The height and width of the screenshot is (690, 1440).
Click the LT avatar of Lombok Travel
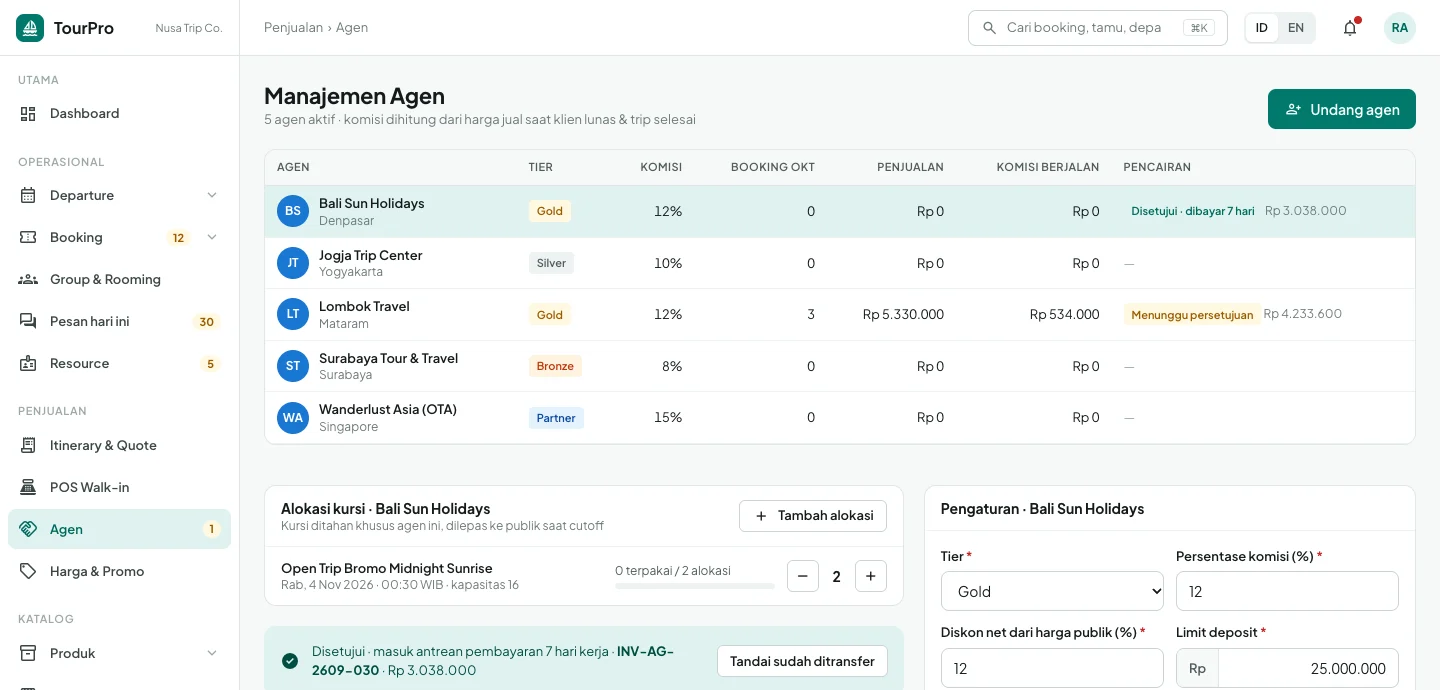coord(293,314)
